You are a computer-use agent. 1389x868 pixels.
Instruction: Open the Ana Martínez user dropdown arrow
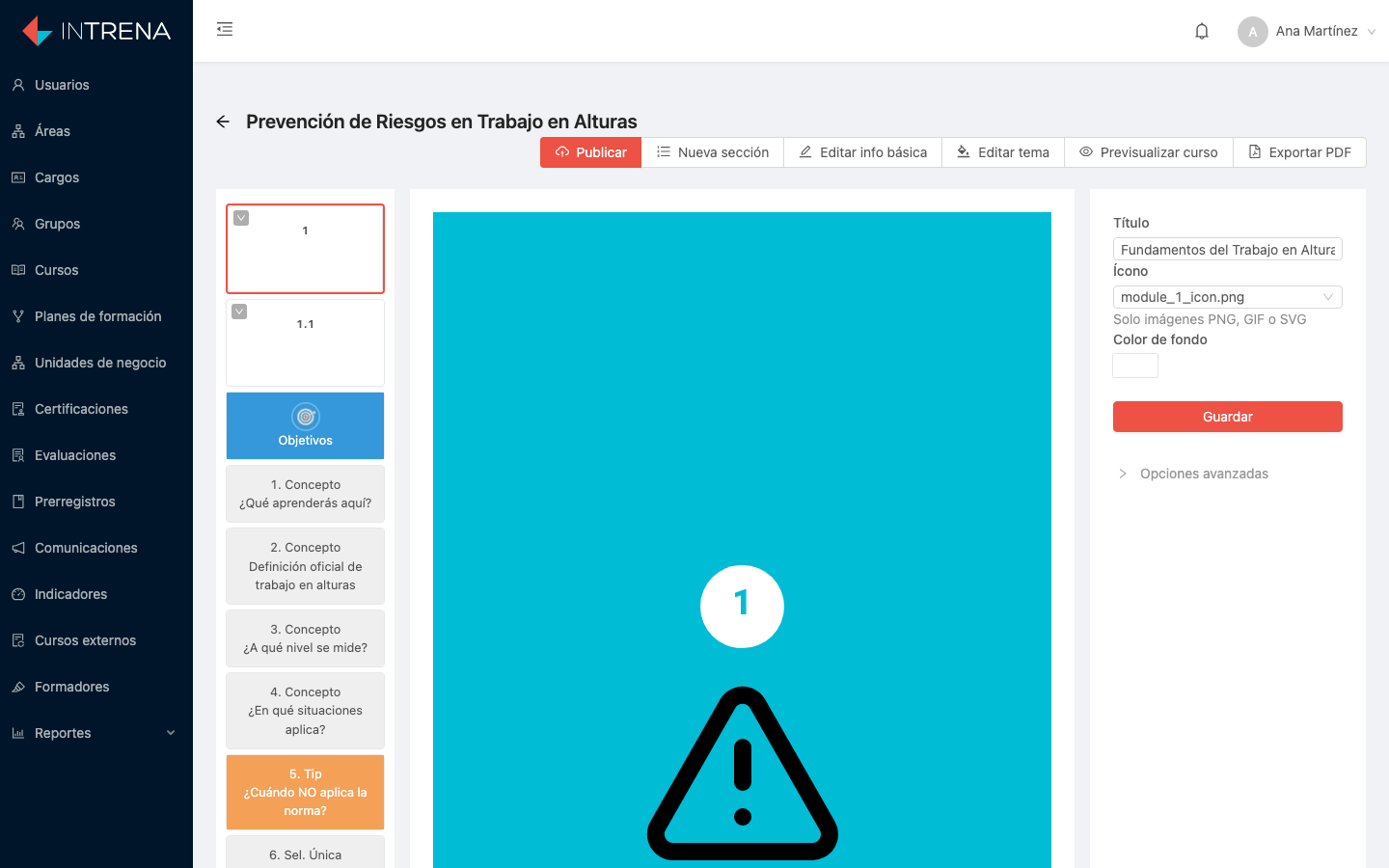(1372, 32)
